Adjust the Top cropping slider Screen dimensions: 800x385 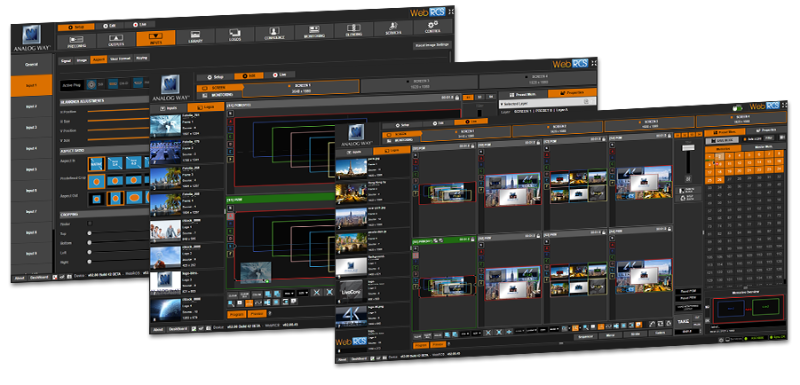pyautogui.click(x=118, y=233)
